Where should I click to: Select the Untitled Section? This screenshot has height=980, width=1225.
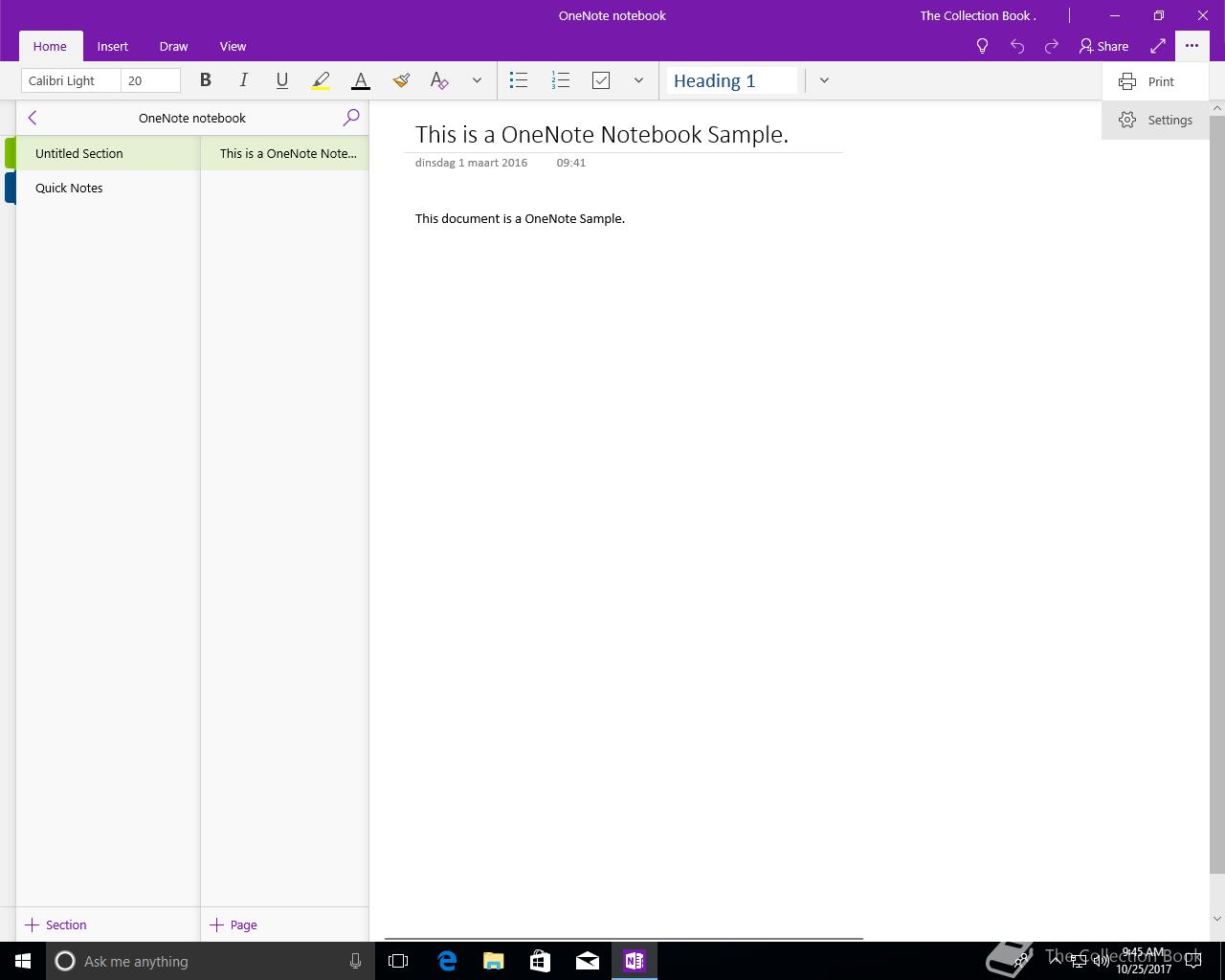pyautogui.click(x=107, y=153)
